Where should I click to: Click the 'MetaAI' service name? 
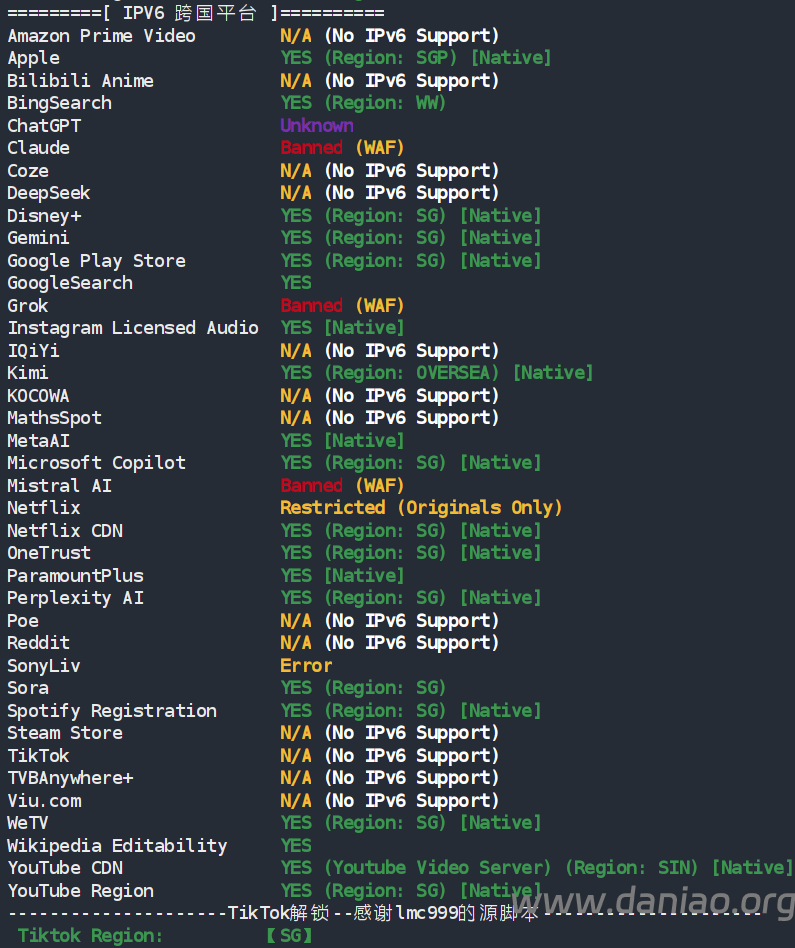[38, 441]
